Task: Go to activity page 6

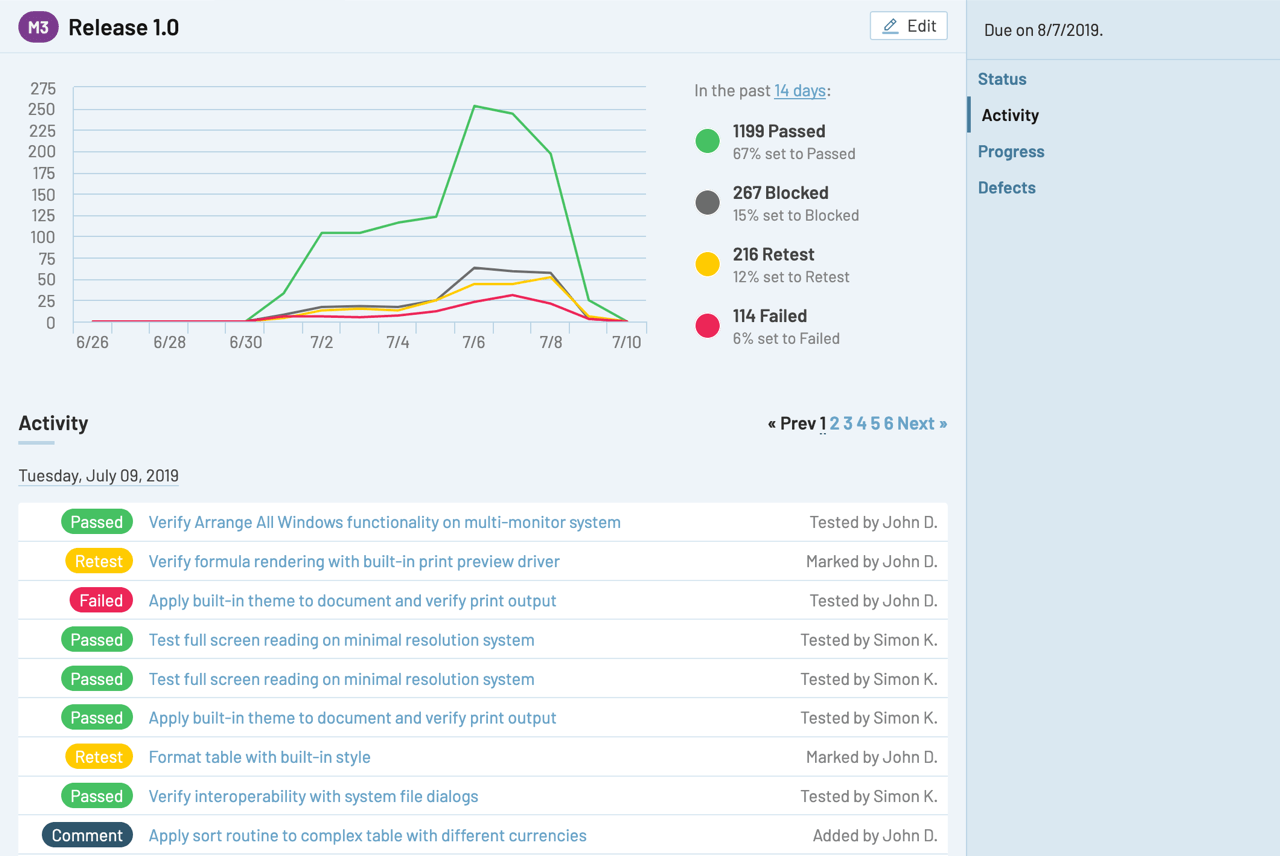Action: [888, 423]
